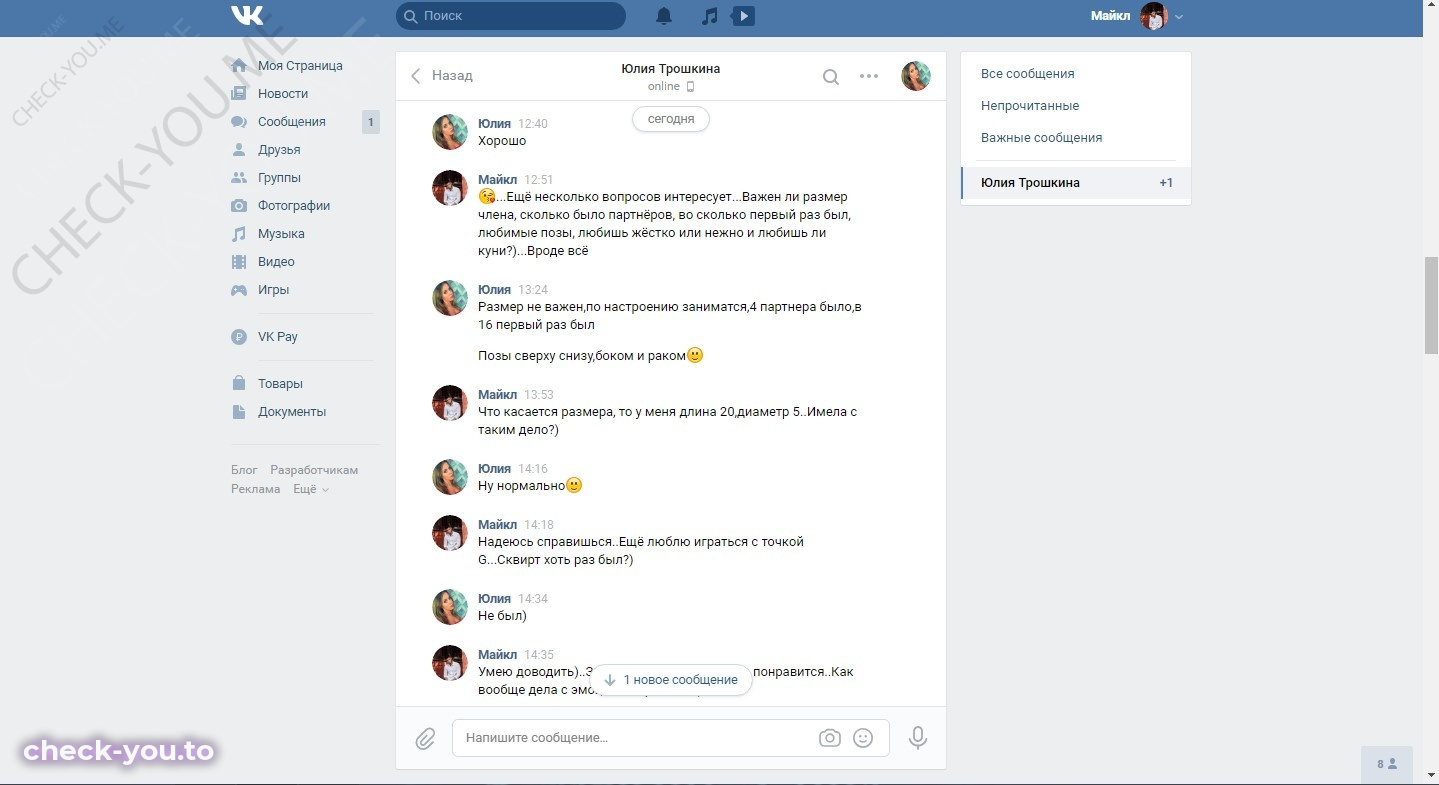Open Документы in sidebar

(x=292, y=412)
